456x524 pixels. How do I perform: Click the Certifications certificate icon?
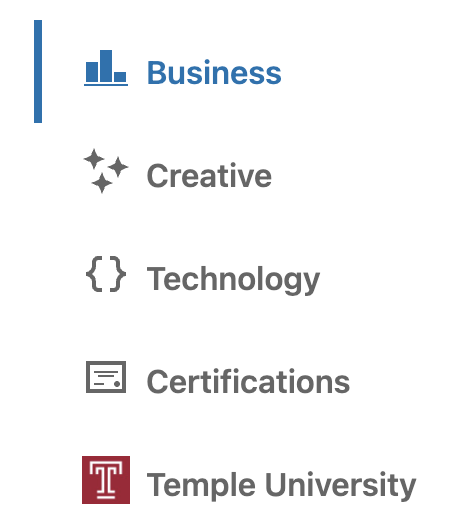click(106, 377)
